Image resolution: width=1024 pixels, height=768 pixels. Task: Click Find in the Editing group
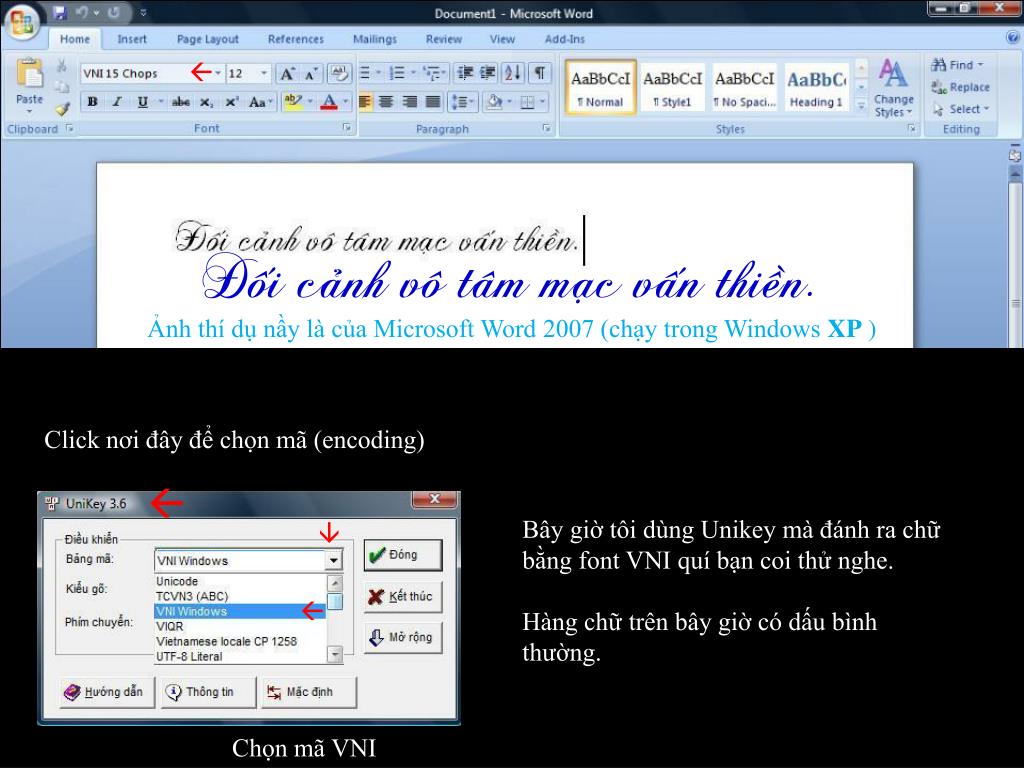pos(957,65)
